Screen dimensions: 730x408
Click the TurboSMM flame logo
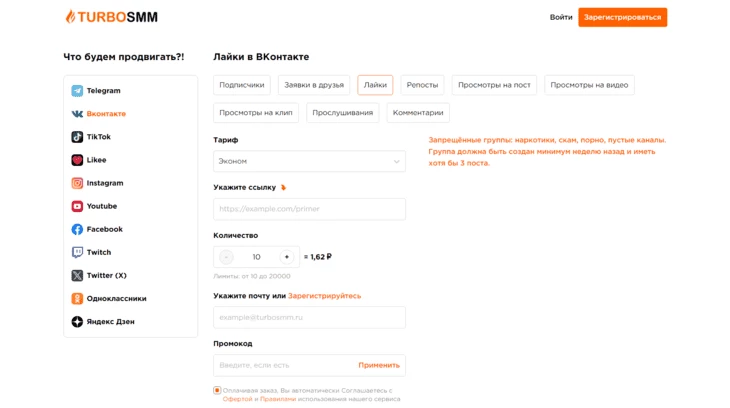click(x=70, y=17)
